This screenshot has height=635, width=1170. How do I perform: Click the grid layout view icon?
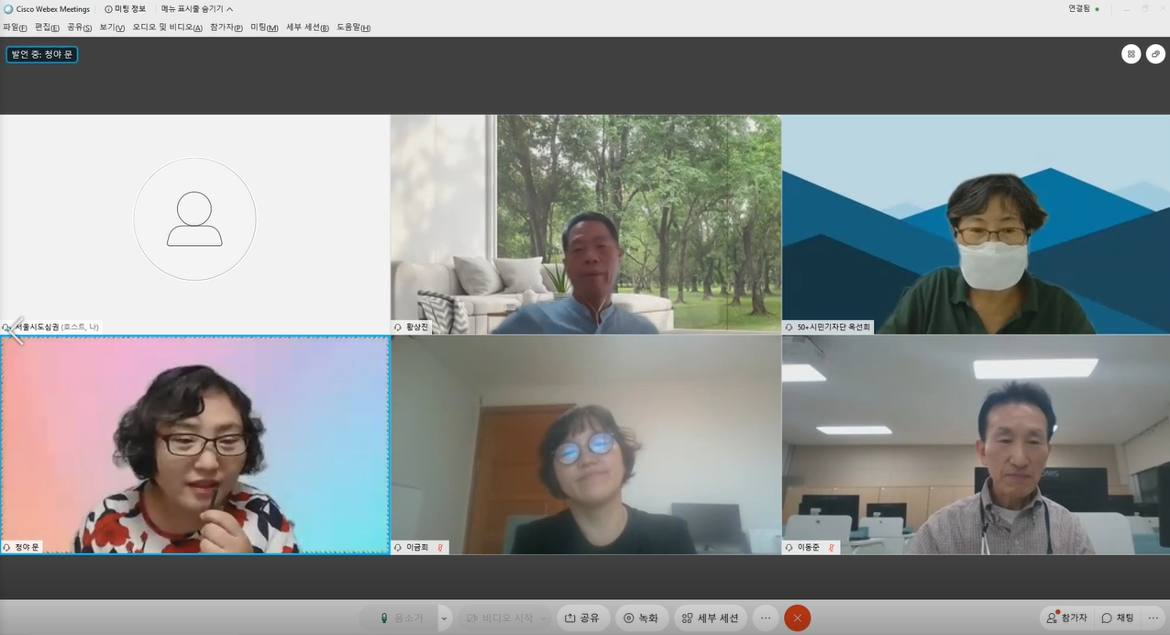[x=1131, y=54]
